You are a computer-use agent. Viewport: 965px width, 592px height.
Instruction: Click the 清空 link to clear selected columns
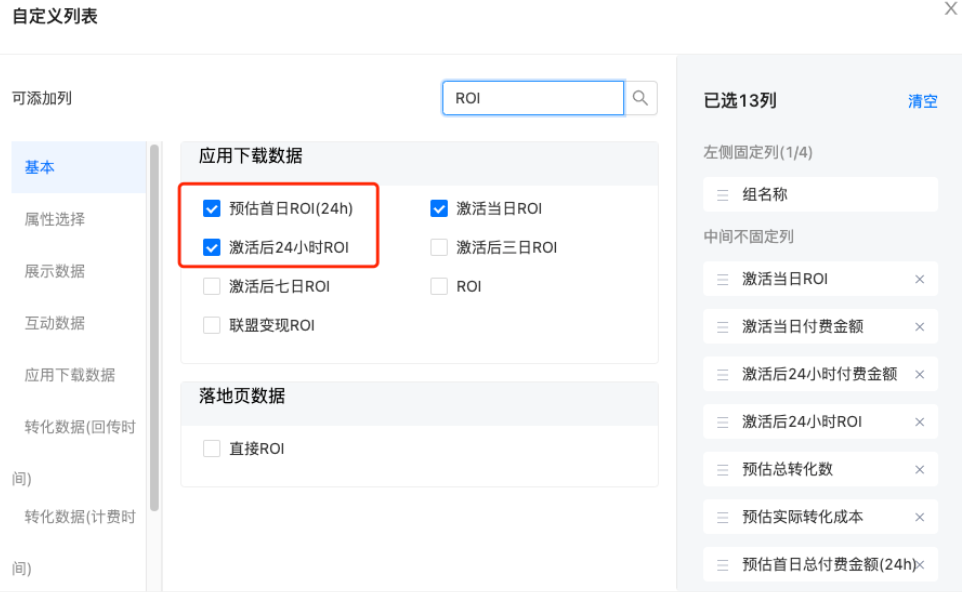922,101
